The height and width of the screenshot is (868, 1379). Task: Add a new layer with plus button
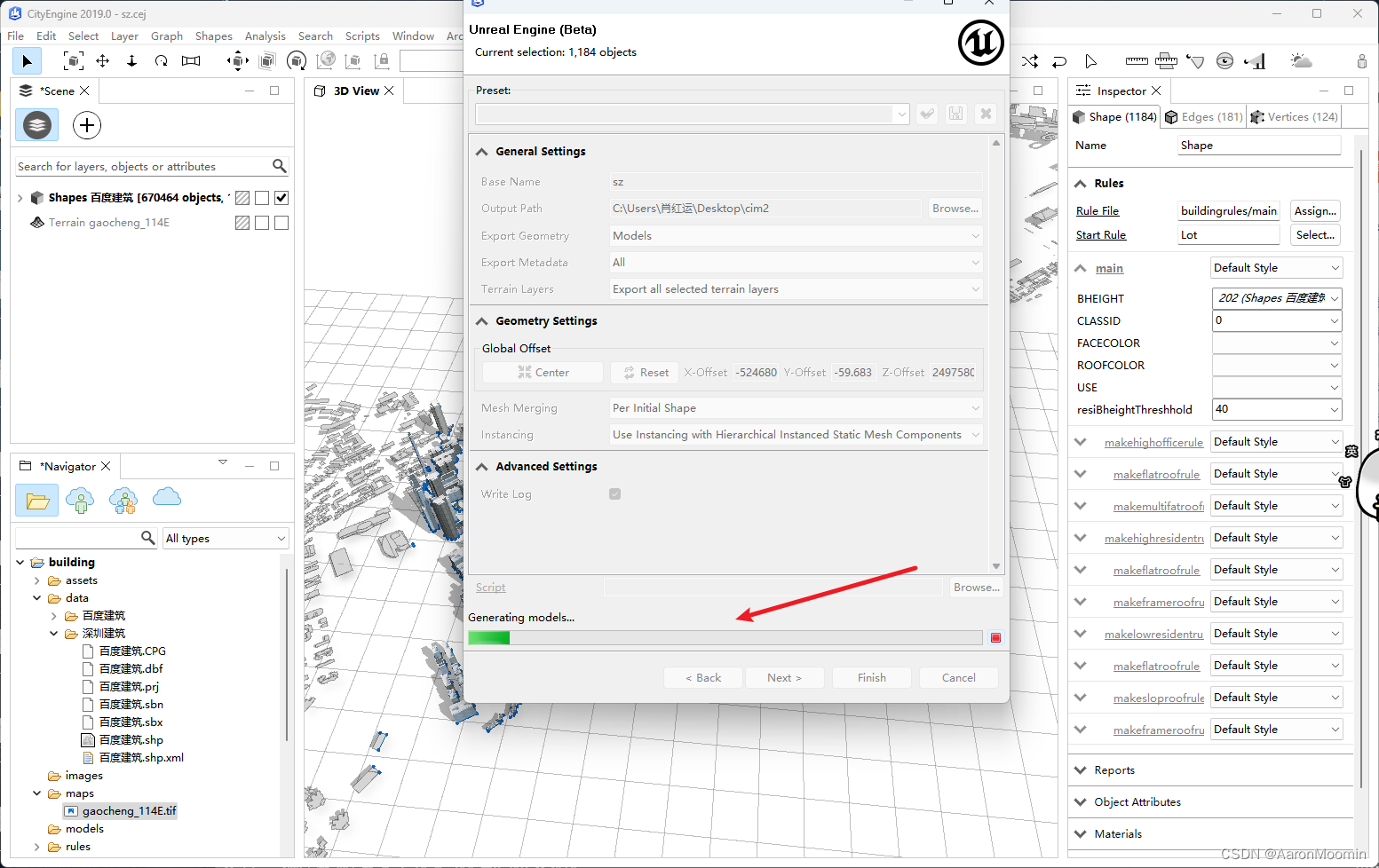click(87, 125)
